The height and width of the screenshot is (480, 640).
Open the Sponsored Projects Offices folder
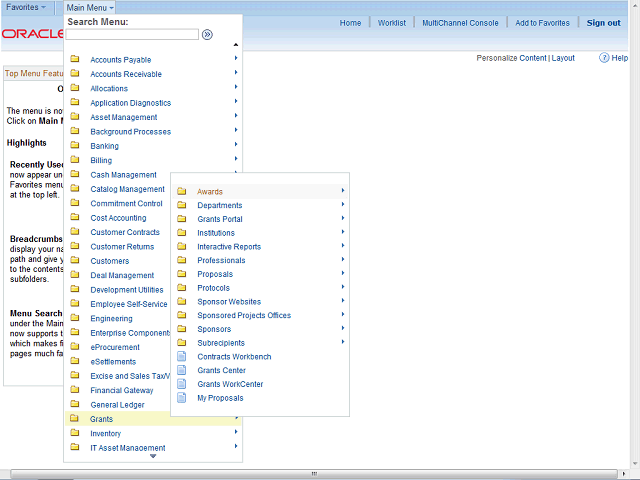pyautogui.click(x=244, y=315)
